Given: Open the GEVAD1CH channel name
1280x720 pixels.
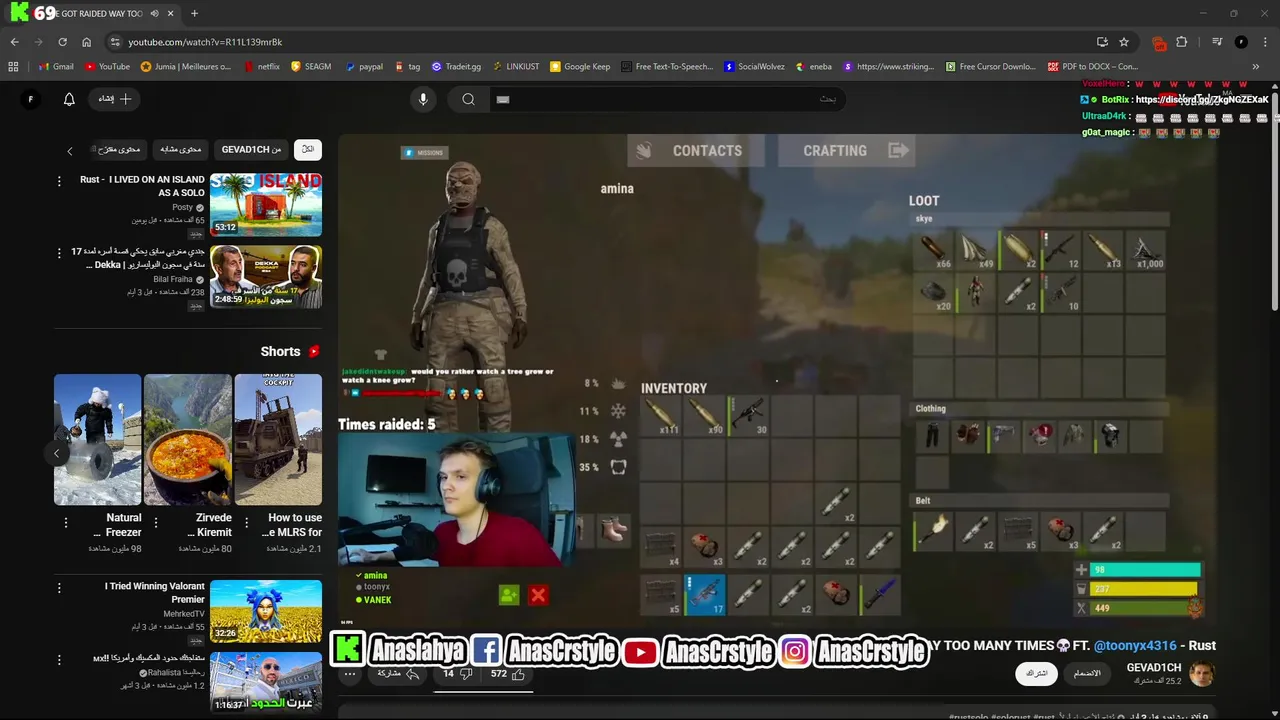Looking at the screenshot, I should tap(1154, 667).
